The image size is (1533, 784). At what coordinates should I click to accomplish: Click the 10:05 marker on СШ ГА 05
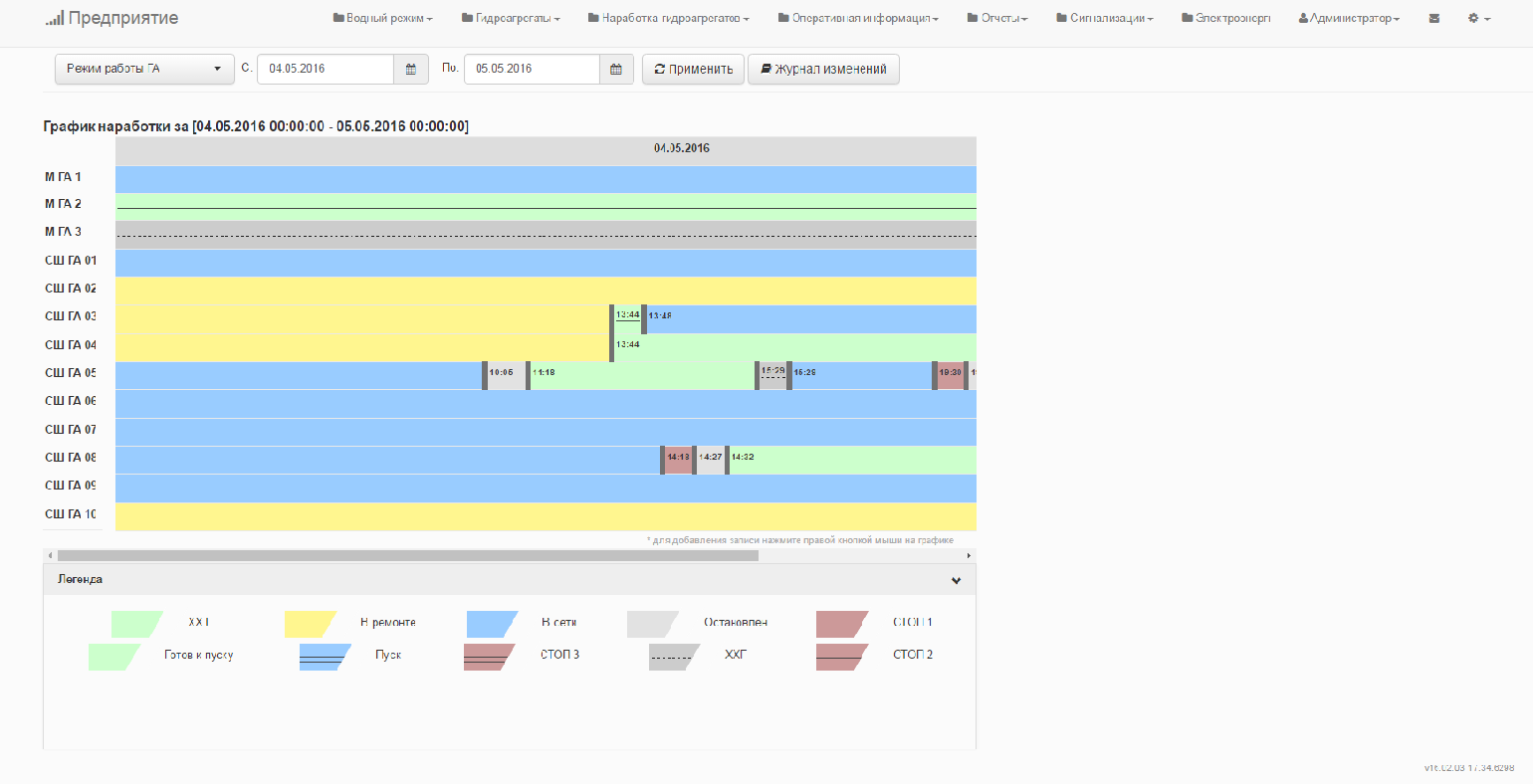[x=502, y=373]
